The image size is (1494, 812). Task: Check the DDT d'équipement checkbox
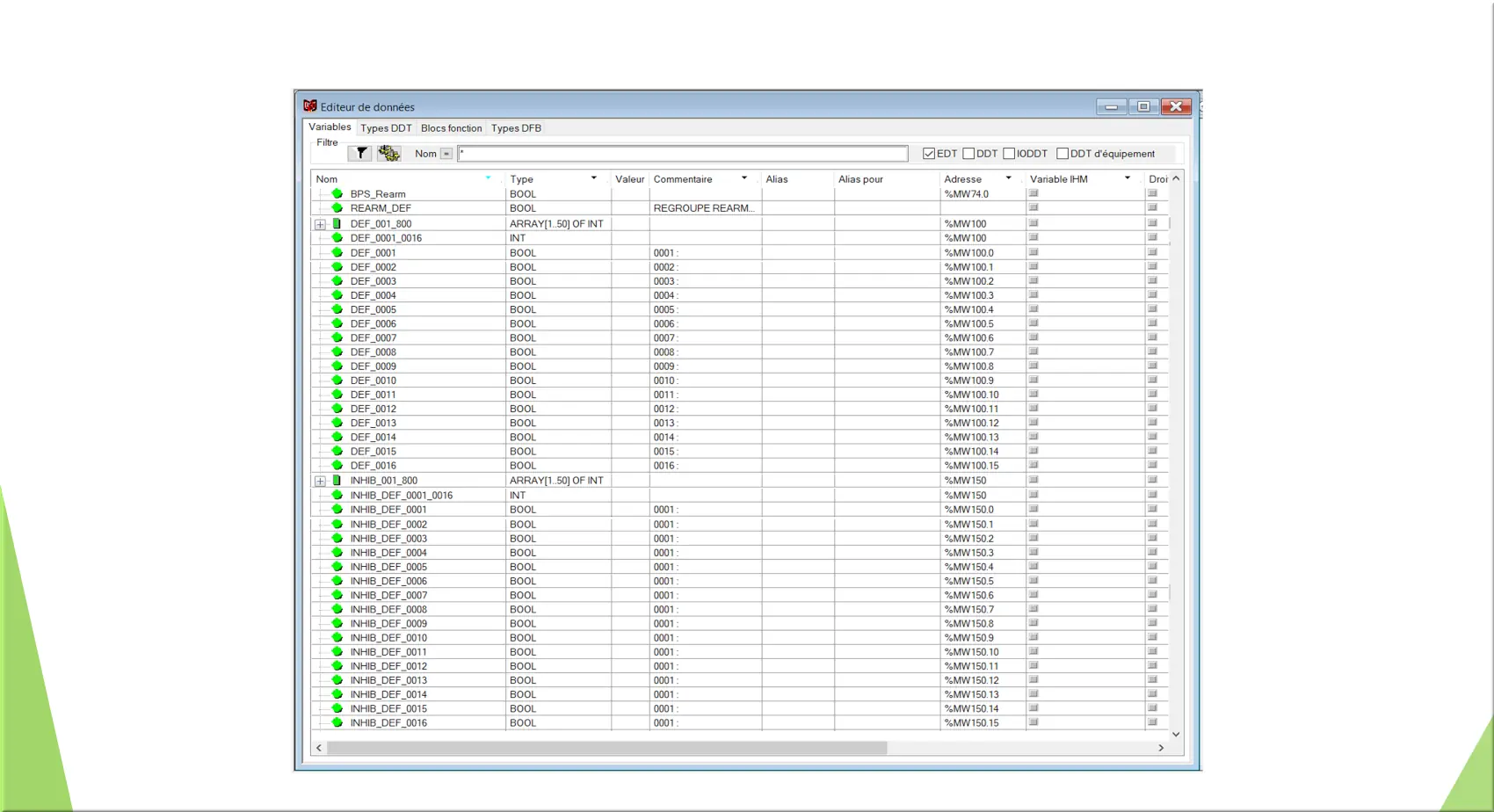(1062, 154)
